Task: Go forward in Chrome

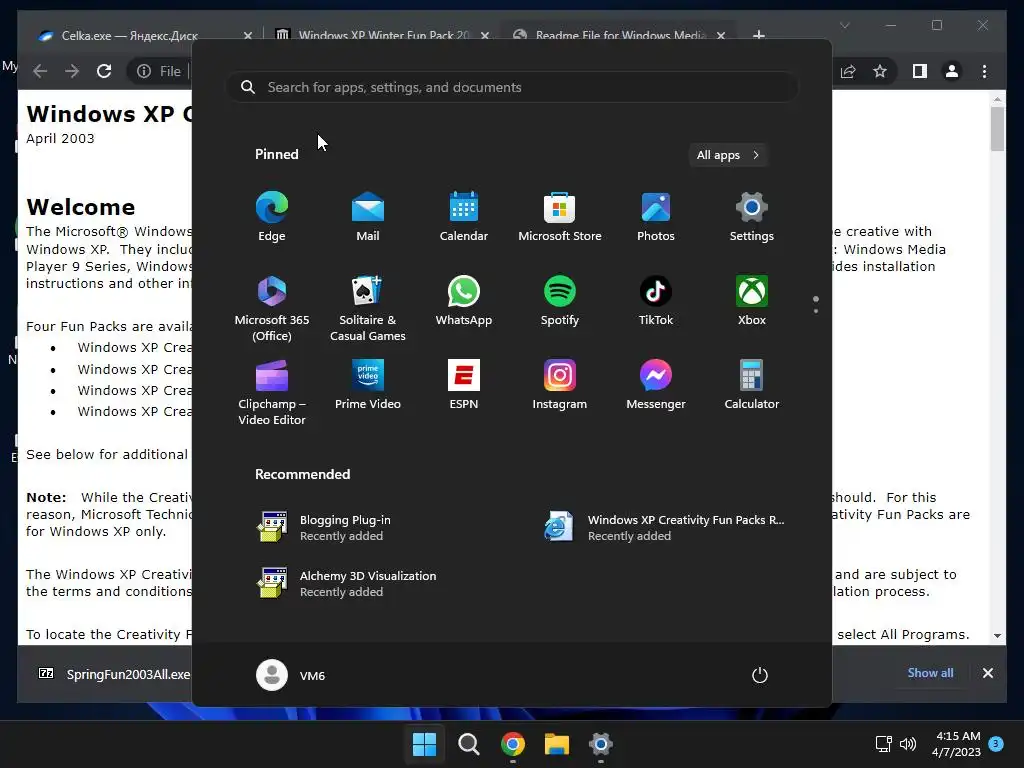Action: click(72, 71)
